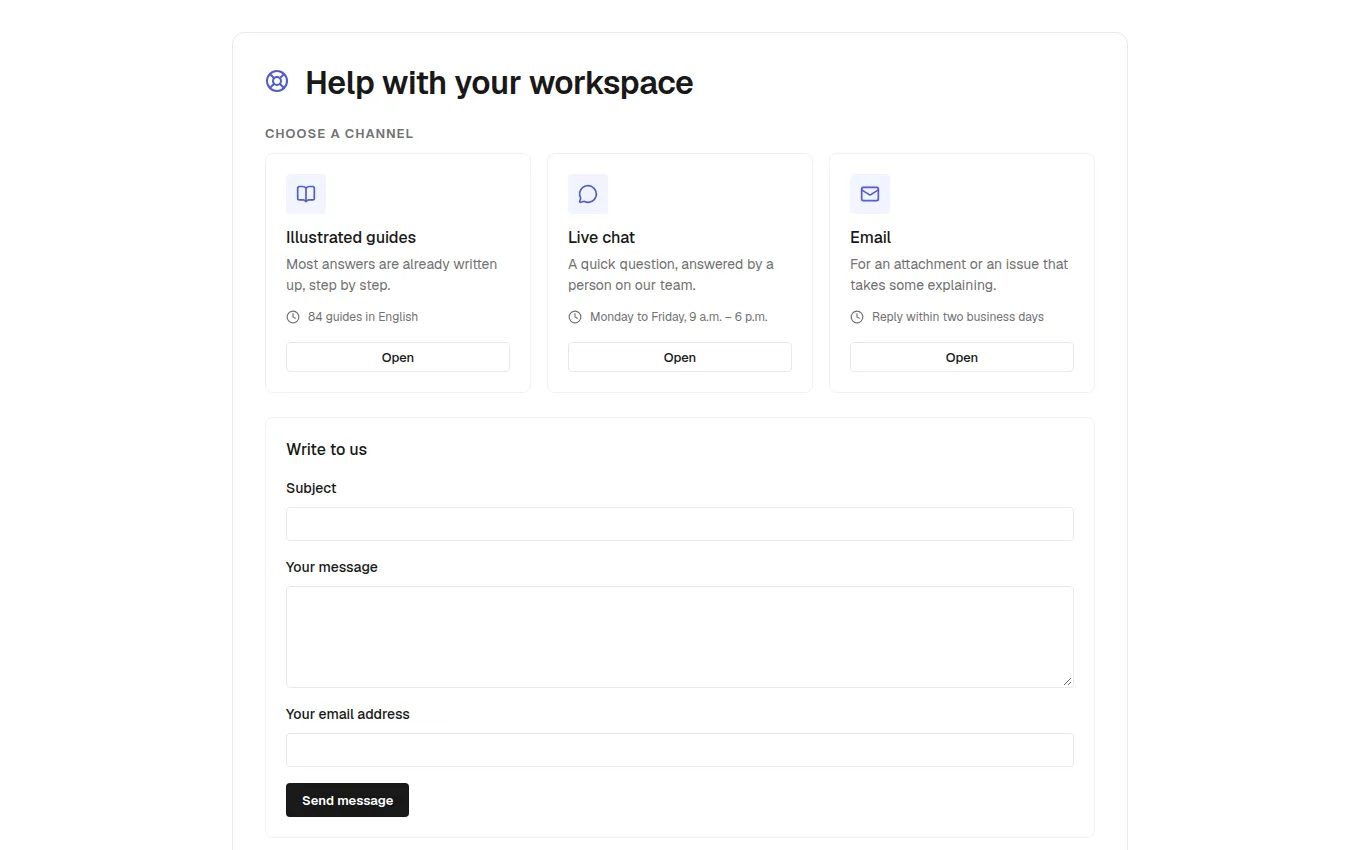
Task: Click the message box resize handle corner
Action: pos(1067,681)
